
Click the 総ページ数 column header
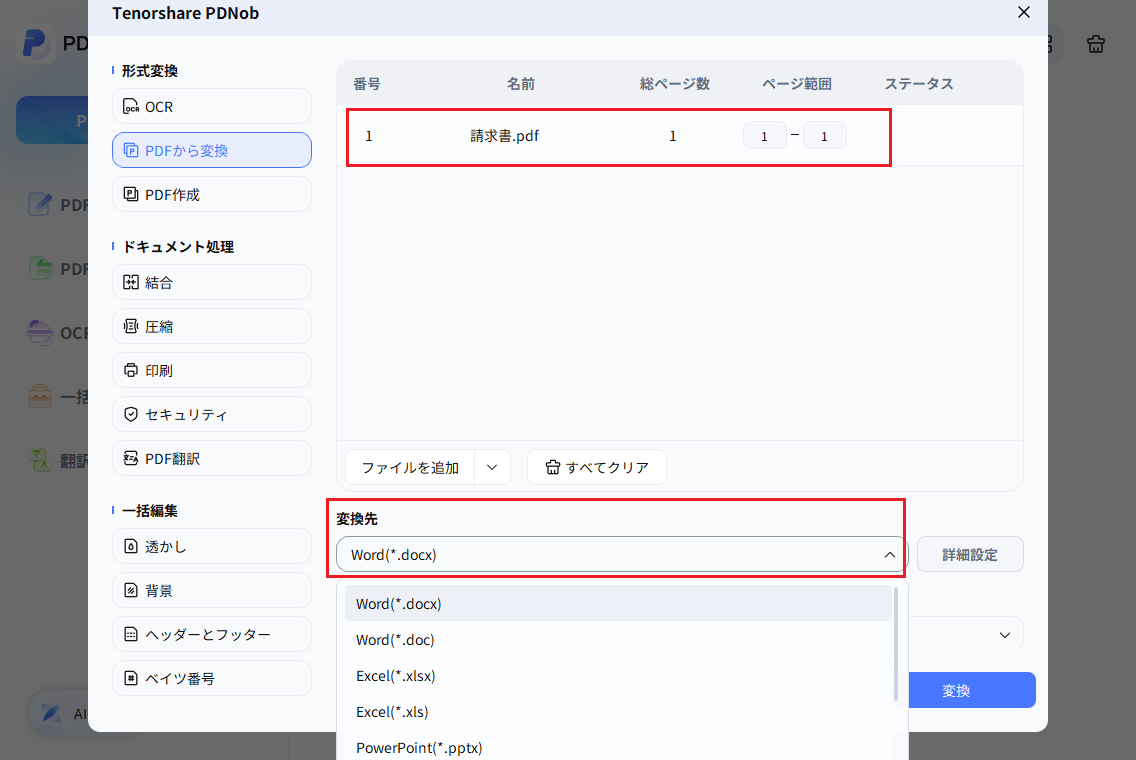click(x=674, y=84)
